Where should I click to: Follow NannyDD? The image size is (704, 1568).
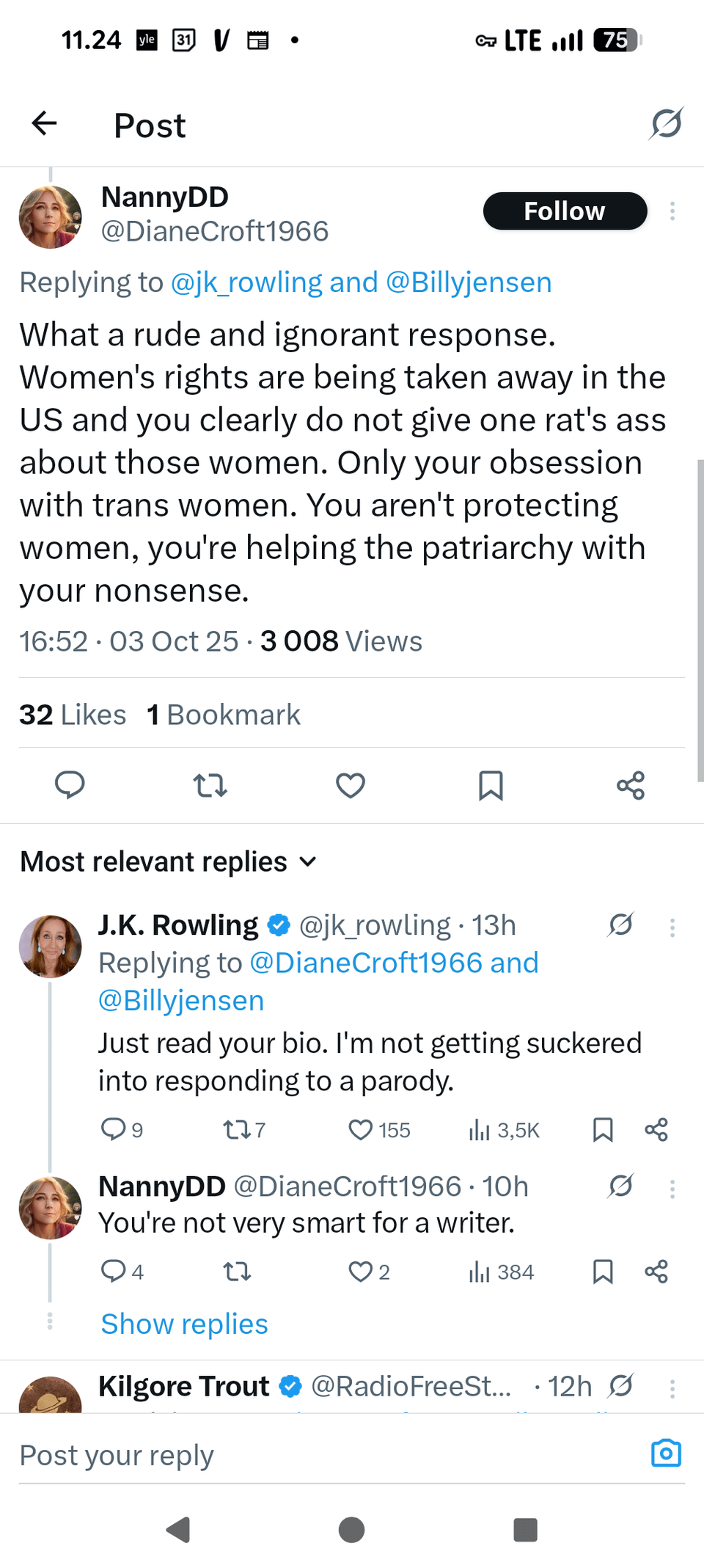coord(565,211)
